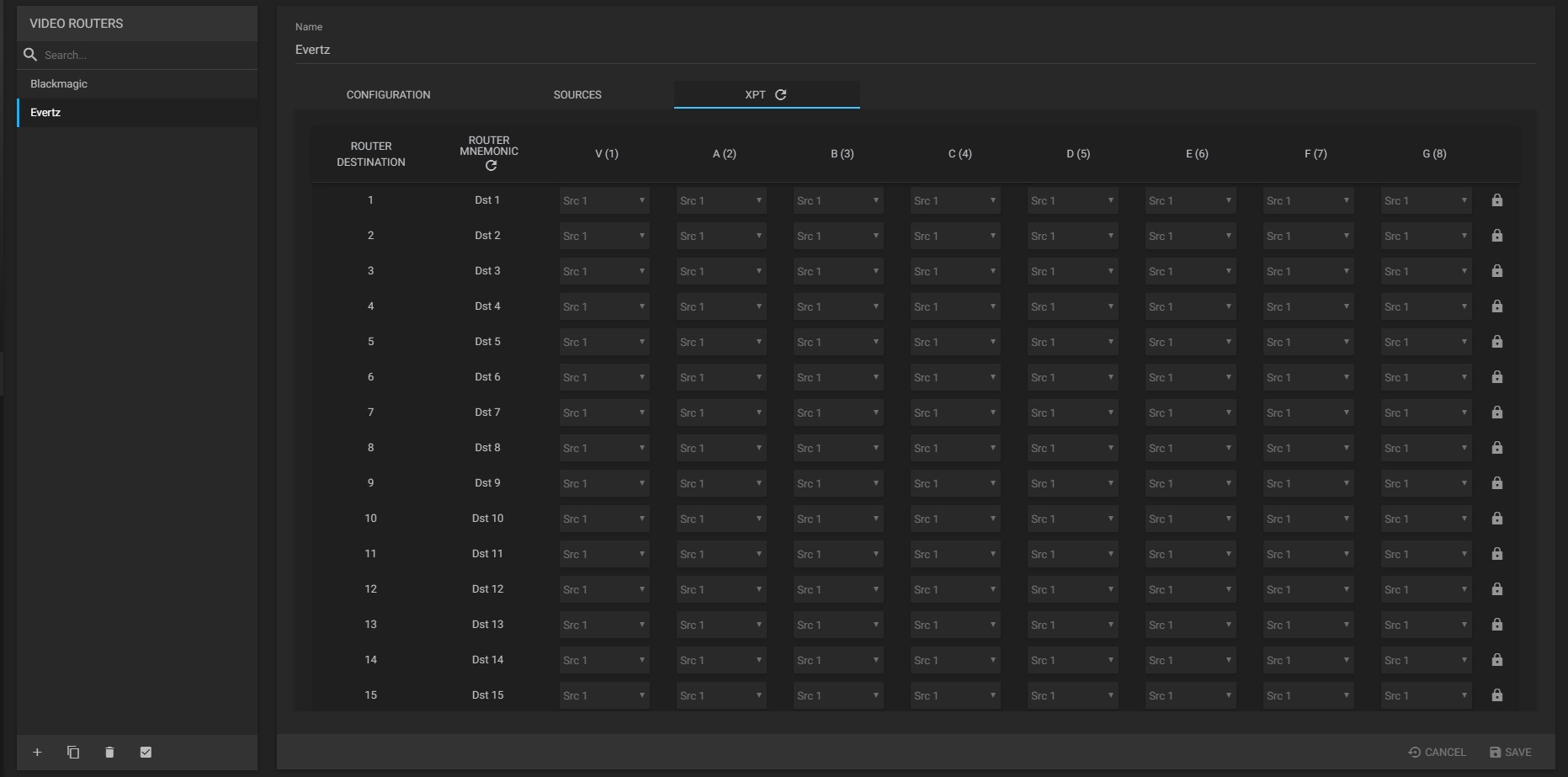Viewport: 1568px width, 777px height.
Task: Click lock icon on Dst 11 row
Action: [1496, 554]
